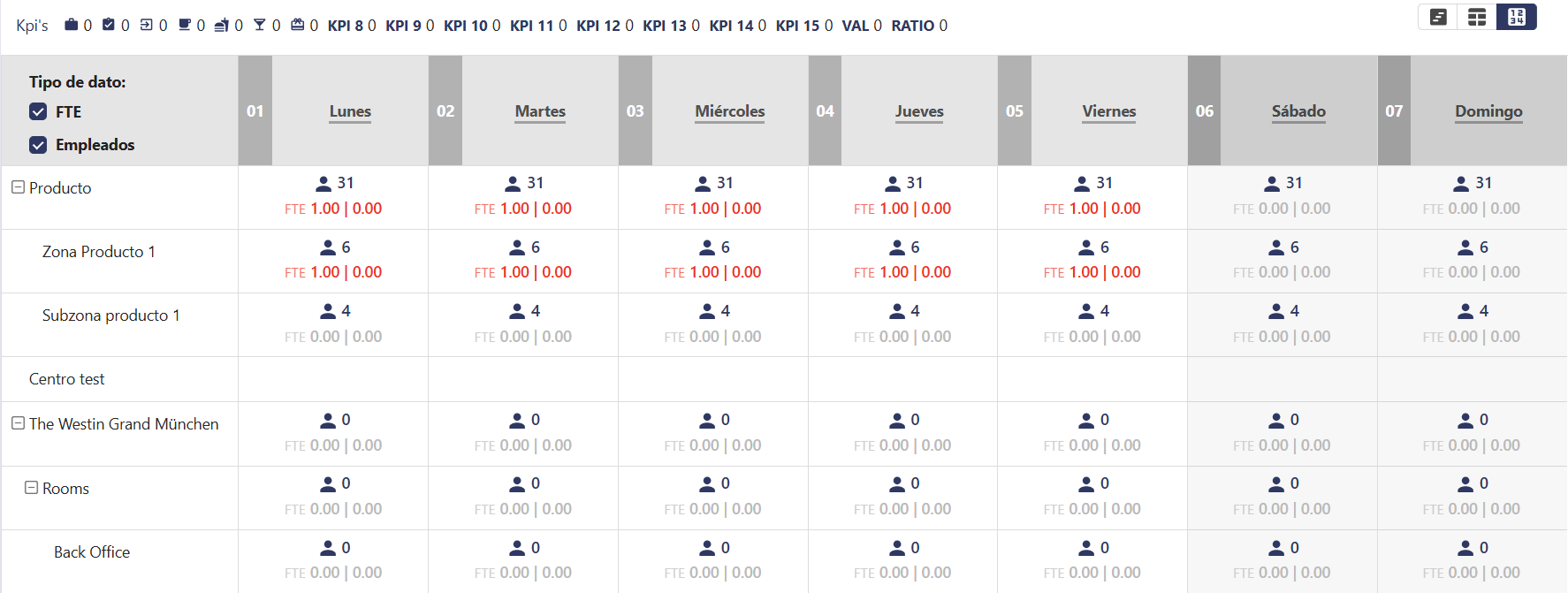The height and width of the screenshot is (593, 1568).
Task: Open the Lunes day column header
Action: pos(350,111)
